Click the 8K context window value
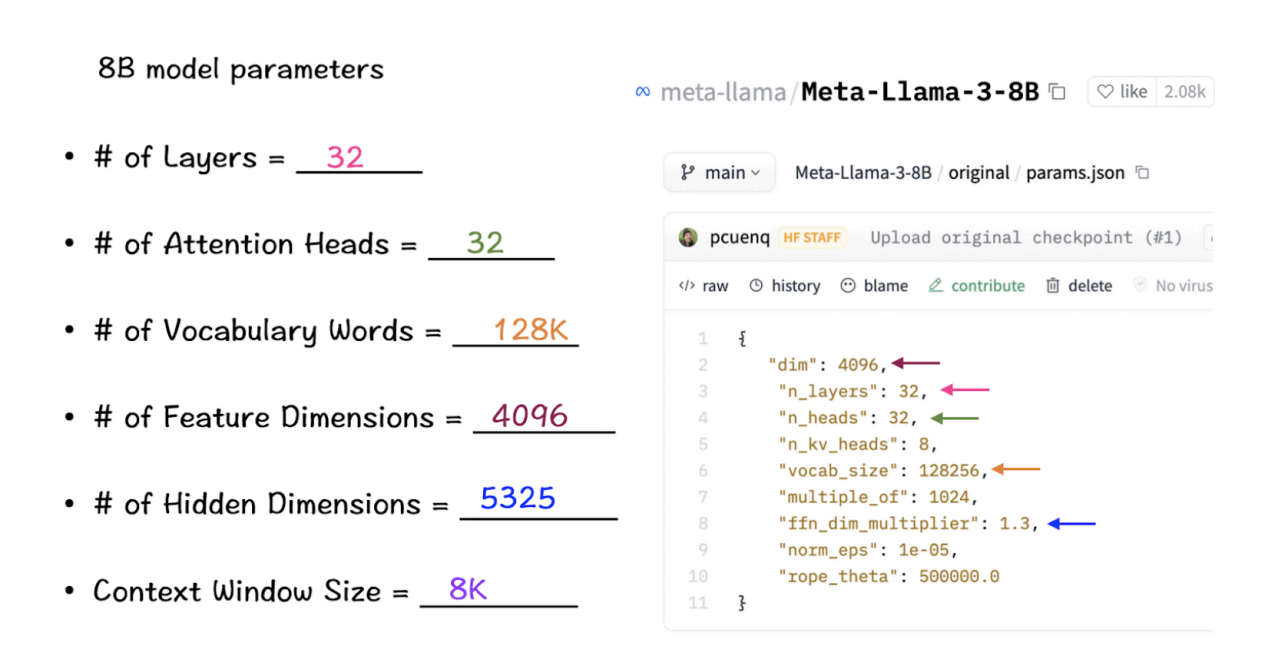 click(x=467, y=589)
